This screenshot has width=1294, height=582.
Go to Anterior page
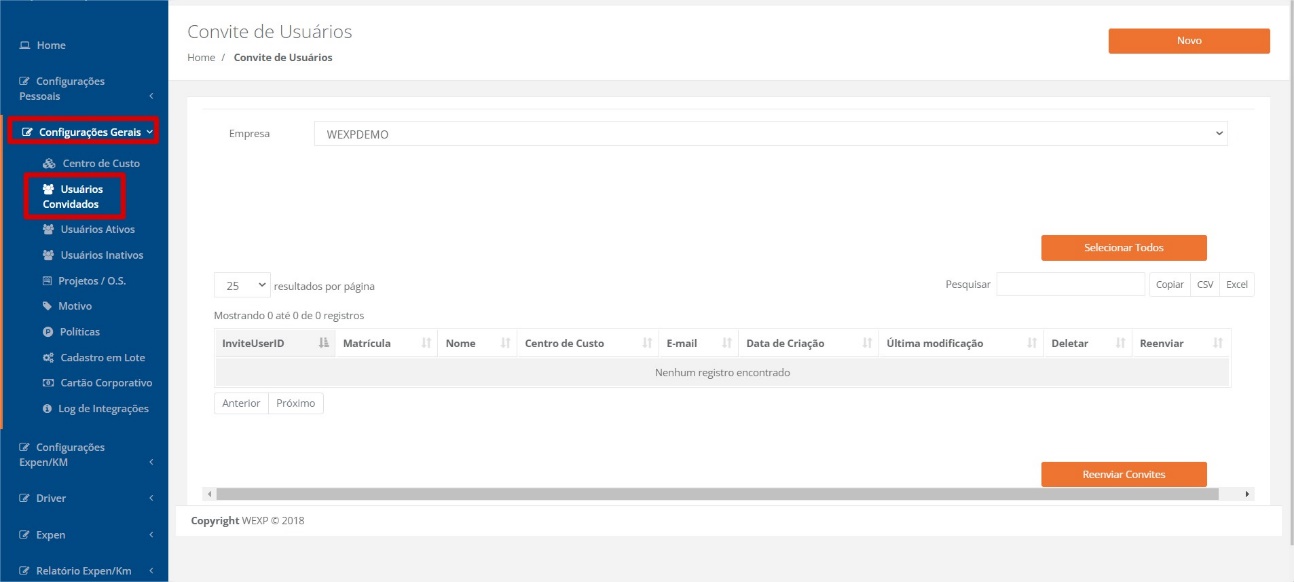(x=241, y=403)
